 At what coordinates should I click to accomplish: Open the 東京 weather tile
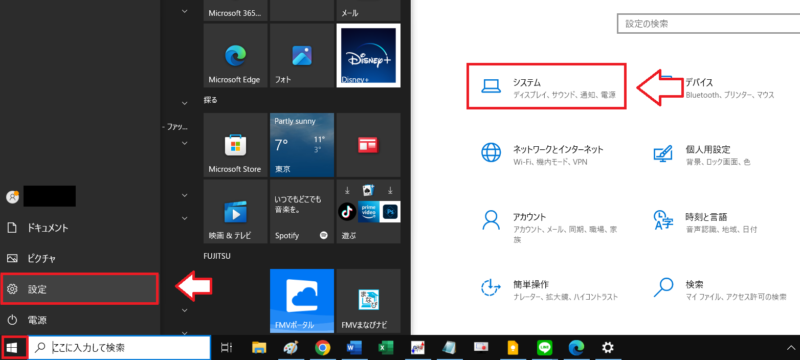pyautogui.click(x=302, y=145)
